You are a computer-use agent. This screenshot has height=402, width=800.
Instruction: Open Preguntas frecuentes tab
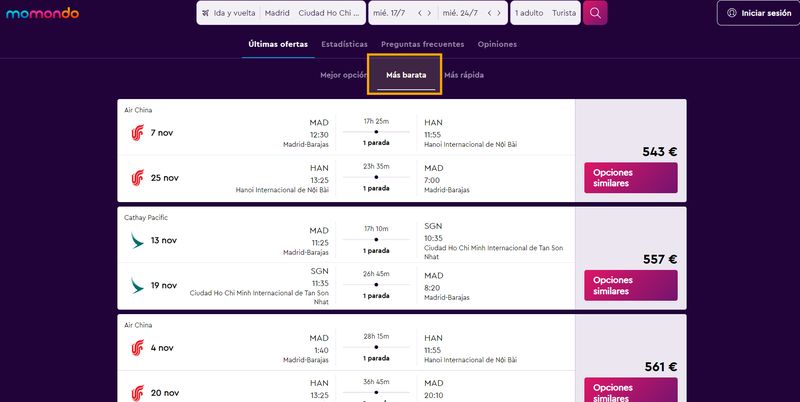[x=422, y=44]
